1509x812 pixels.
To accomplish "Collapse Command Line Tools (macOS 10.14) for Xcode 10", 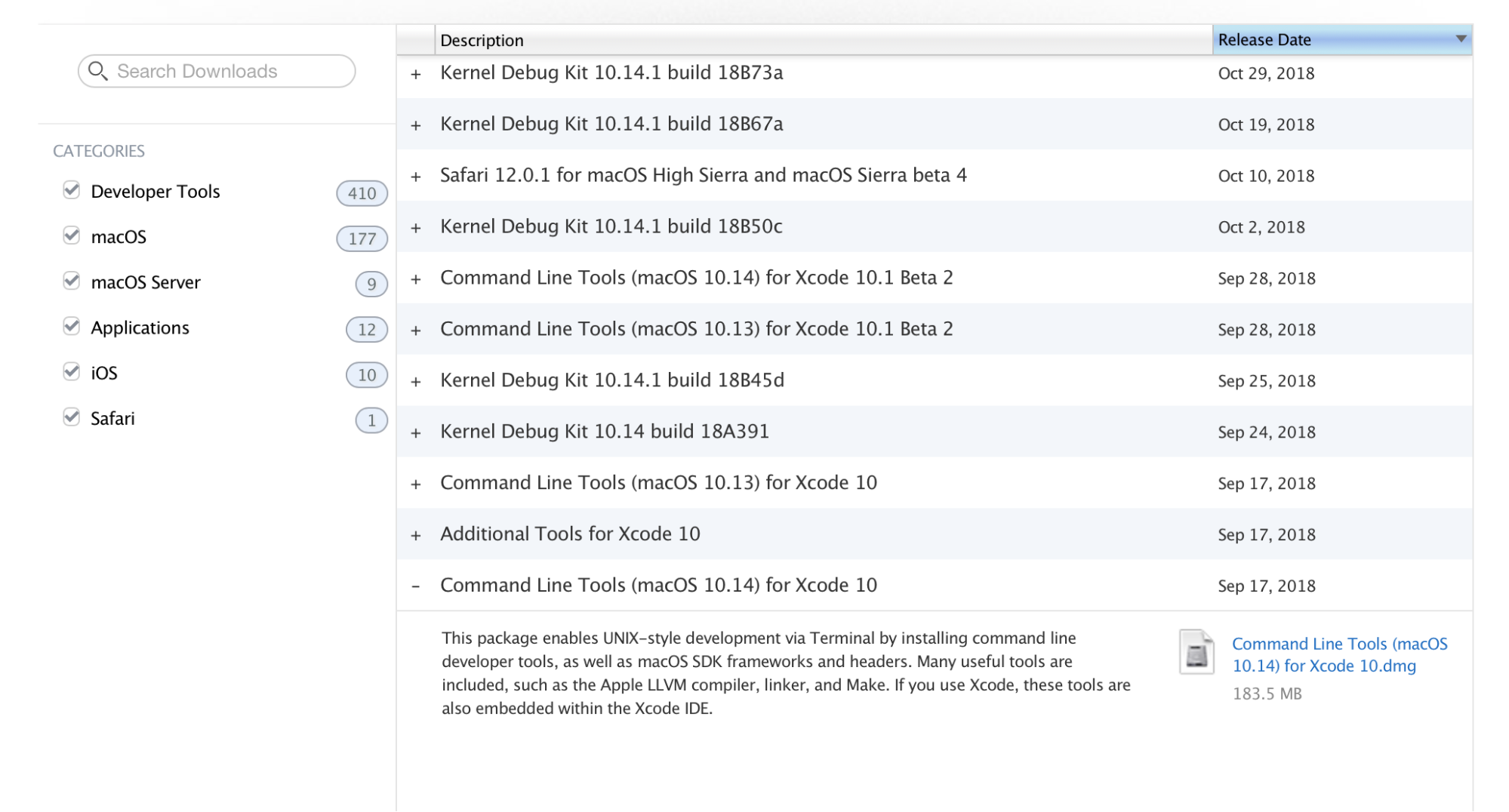I will 416,586.
